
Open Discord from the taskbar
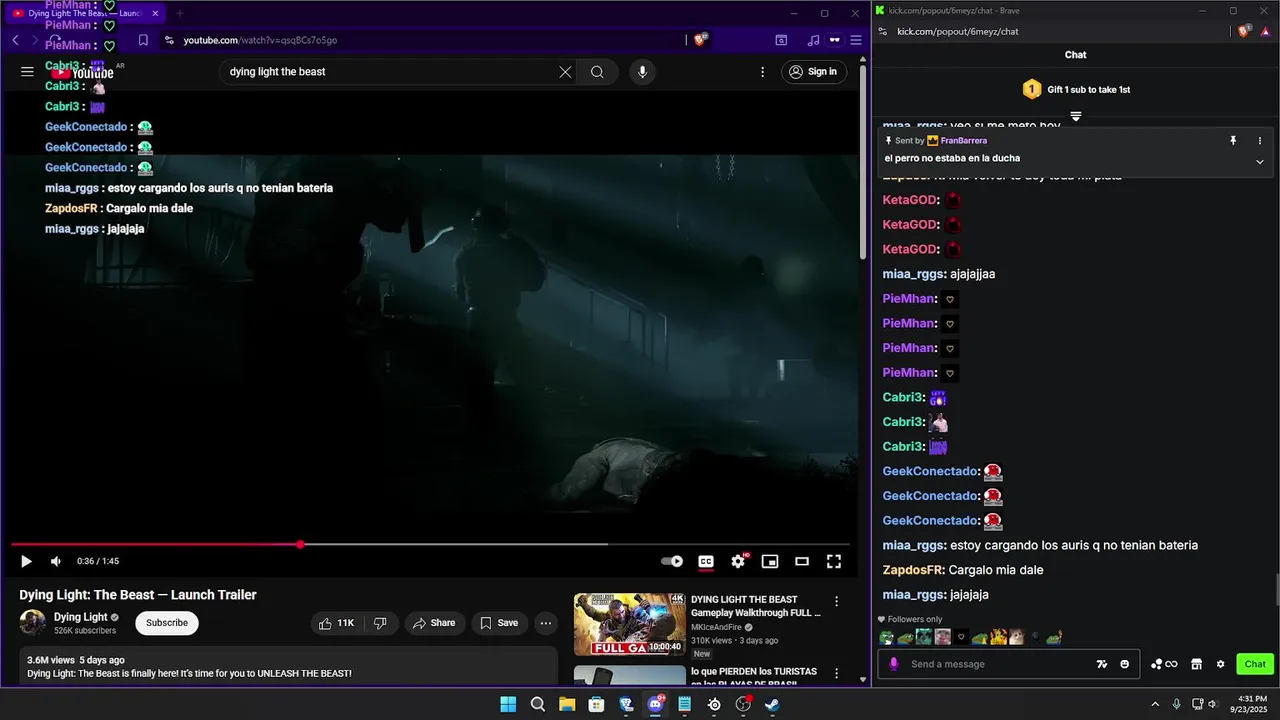pyautogui.click(x=656, y=704)
